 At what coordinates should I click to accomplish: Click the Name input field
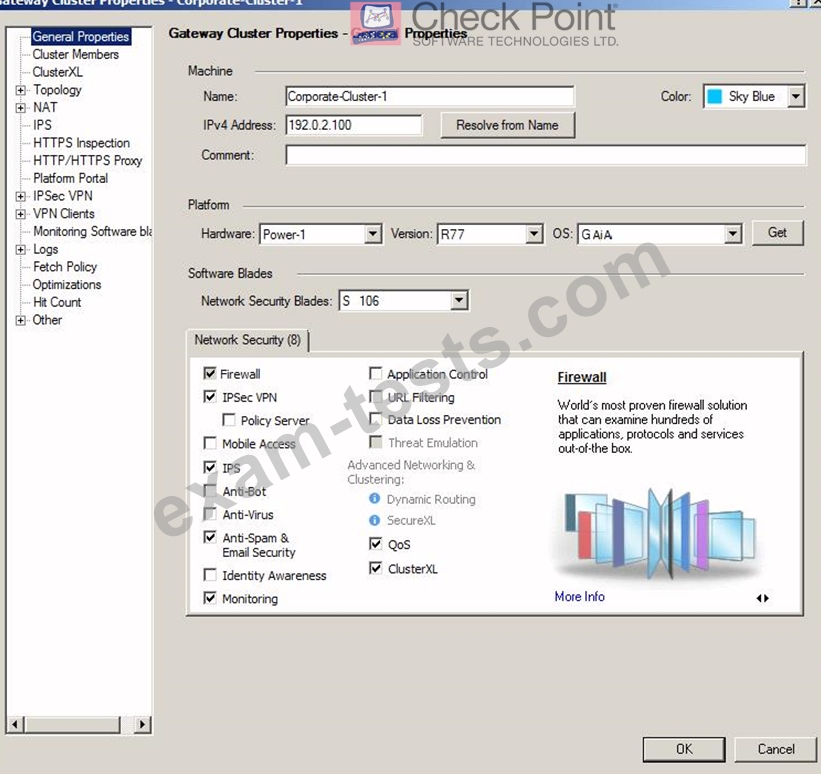click(x=430, y=96)
